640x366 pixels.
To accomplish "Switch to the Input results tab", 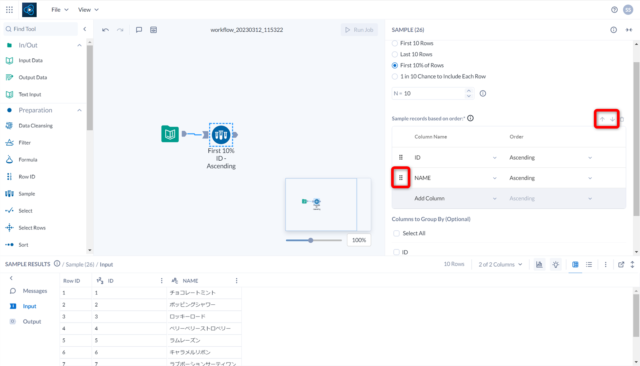I will coord(24,306).
